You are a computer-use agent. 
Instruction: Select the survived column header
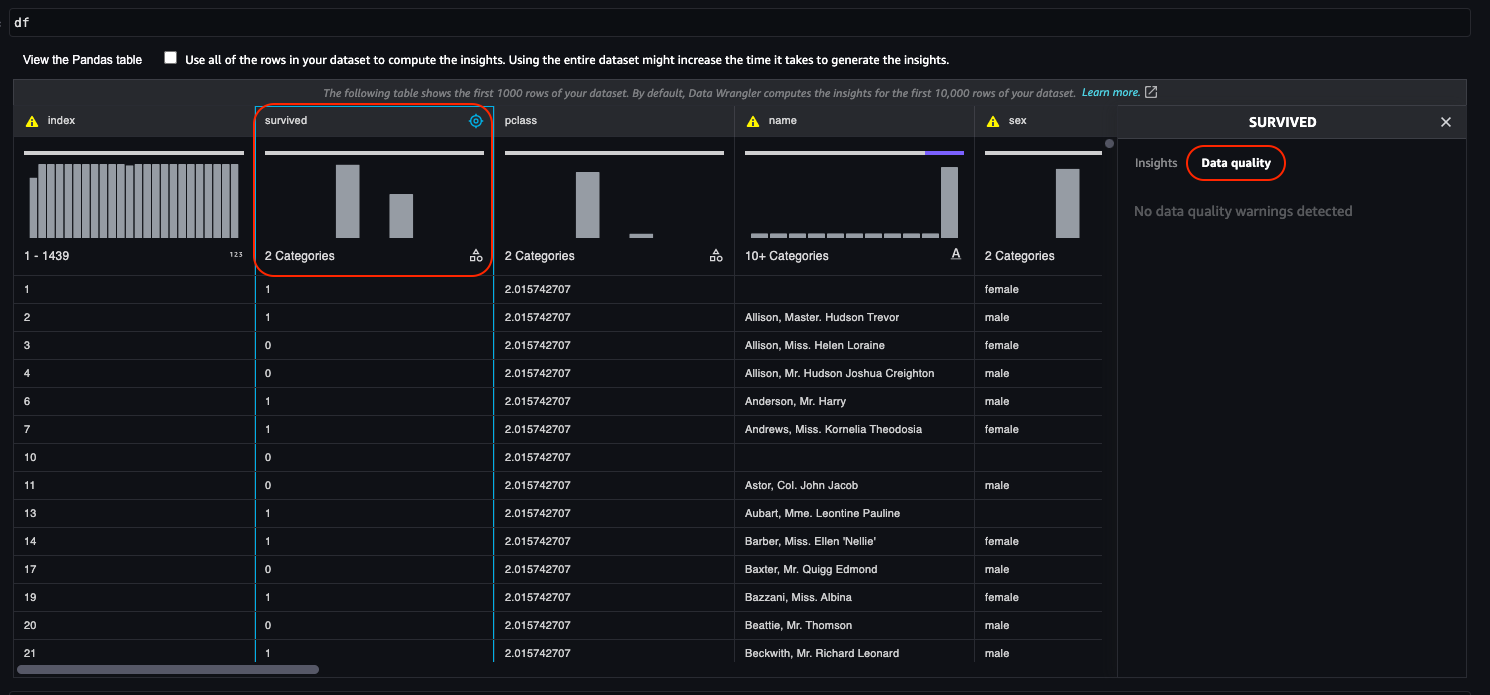pos(374,121)
